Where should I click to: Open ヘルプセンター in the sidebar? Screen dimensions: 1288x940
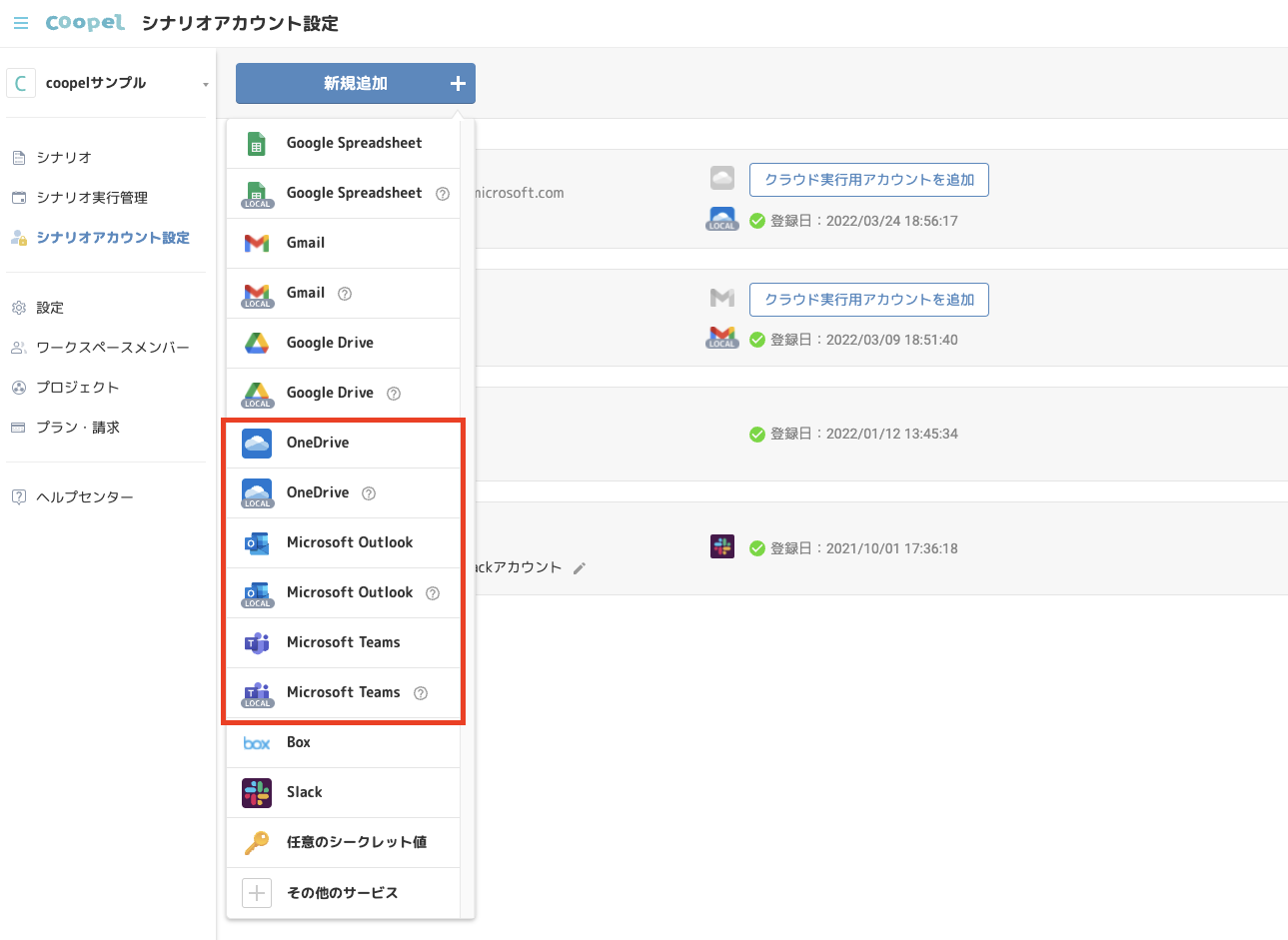pos(85,497)
